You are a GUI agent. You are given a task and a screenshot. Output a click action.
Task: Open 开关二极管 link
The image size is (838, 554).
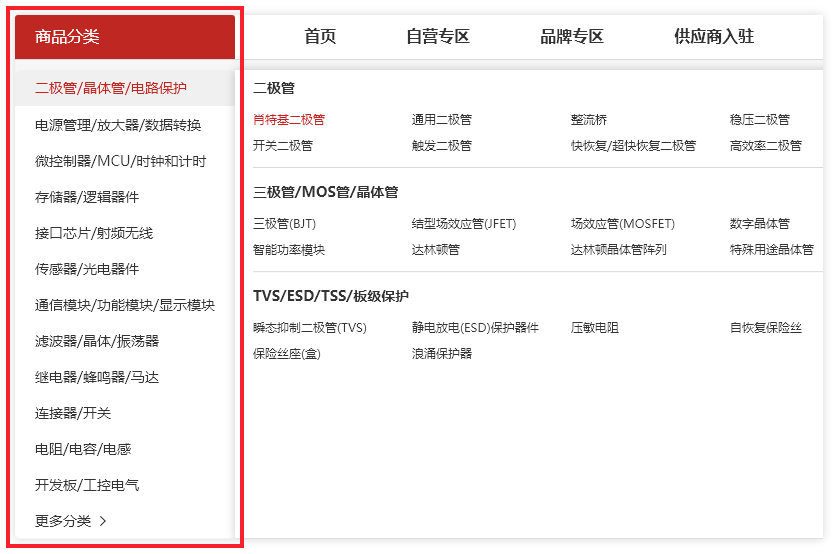pyautogui.click(x=283, y=145)
